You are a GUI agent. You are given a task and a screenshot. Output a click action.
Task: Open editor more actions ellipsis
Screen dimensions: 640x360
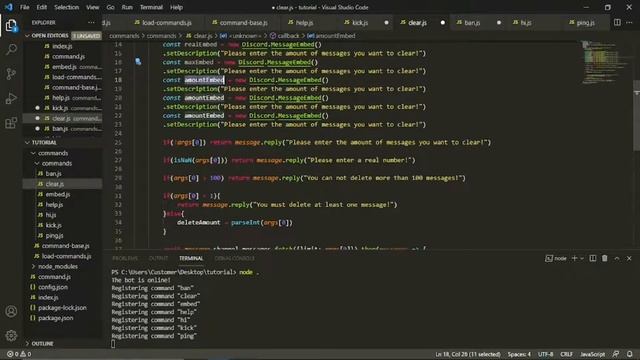coord(629,22)
